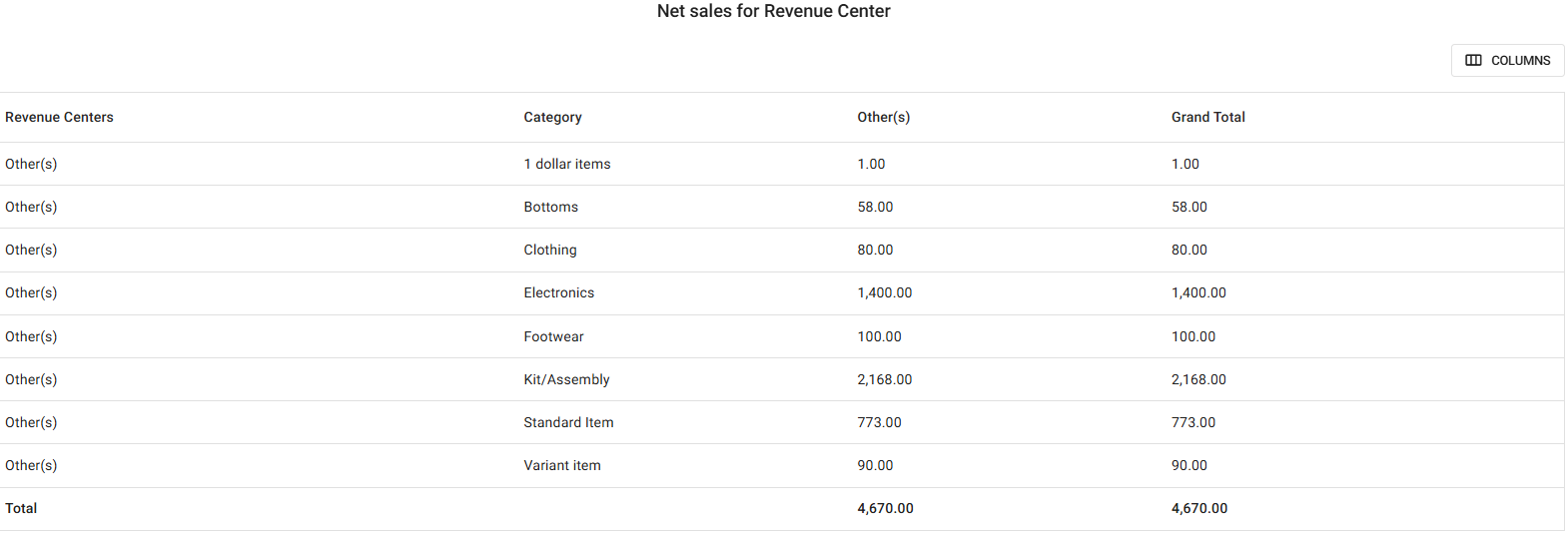Open the COLUMNS chooser button
1568x534 pixels.
pos(1507,61)
